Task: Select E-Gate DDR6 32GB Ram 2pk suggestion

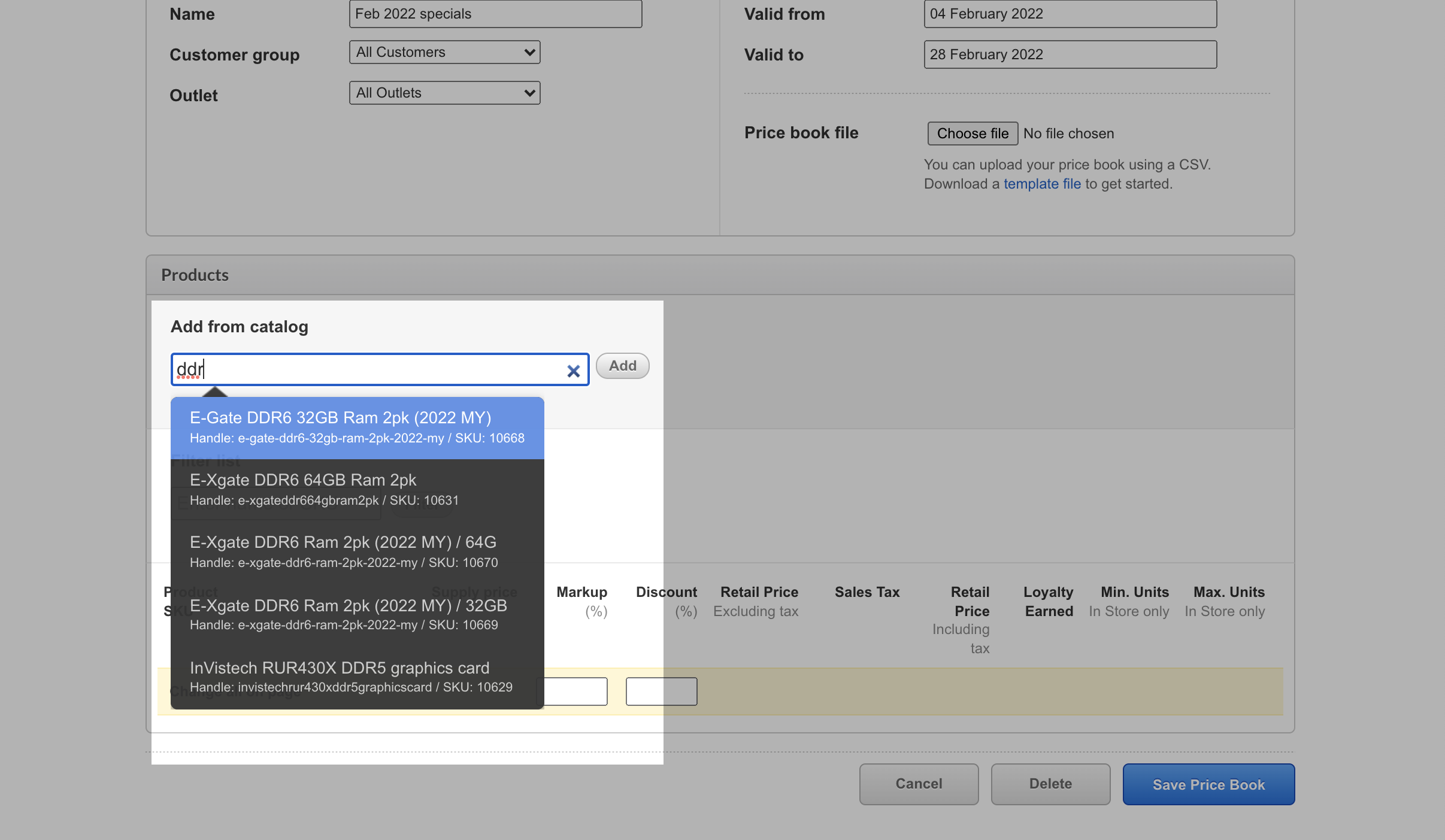Action: tap(357, 427)
